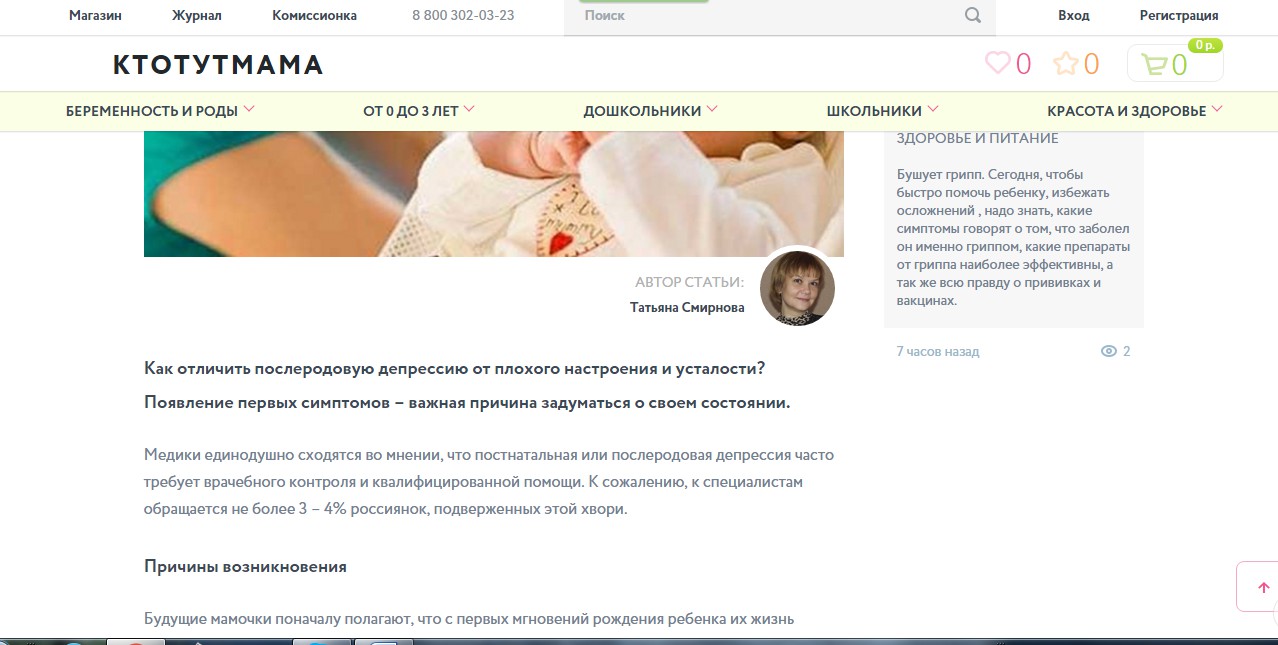Expand the Красота и здоровье menu

pyautogui.click(x=1135, y=111)
